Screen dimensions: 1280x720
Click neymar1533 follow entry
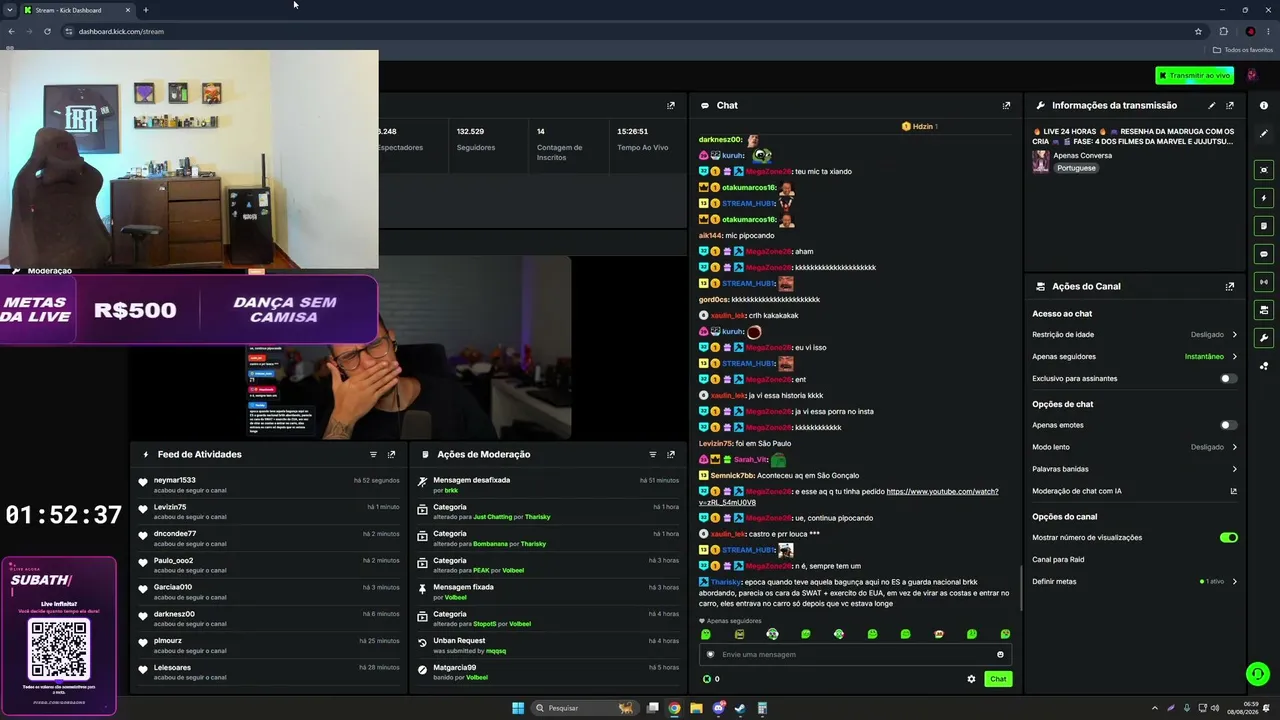point(268,485)
